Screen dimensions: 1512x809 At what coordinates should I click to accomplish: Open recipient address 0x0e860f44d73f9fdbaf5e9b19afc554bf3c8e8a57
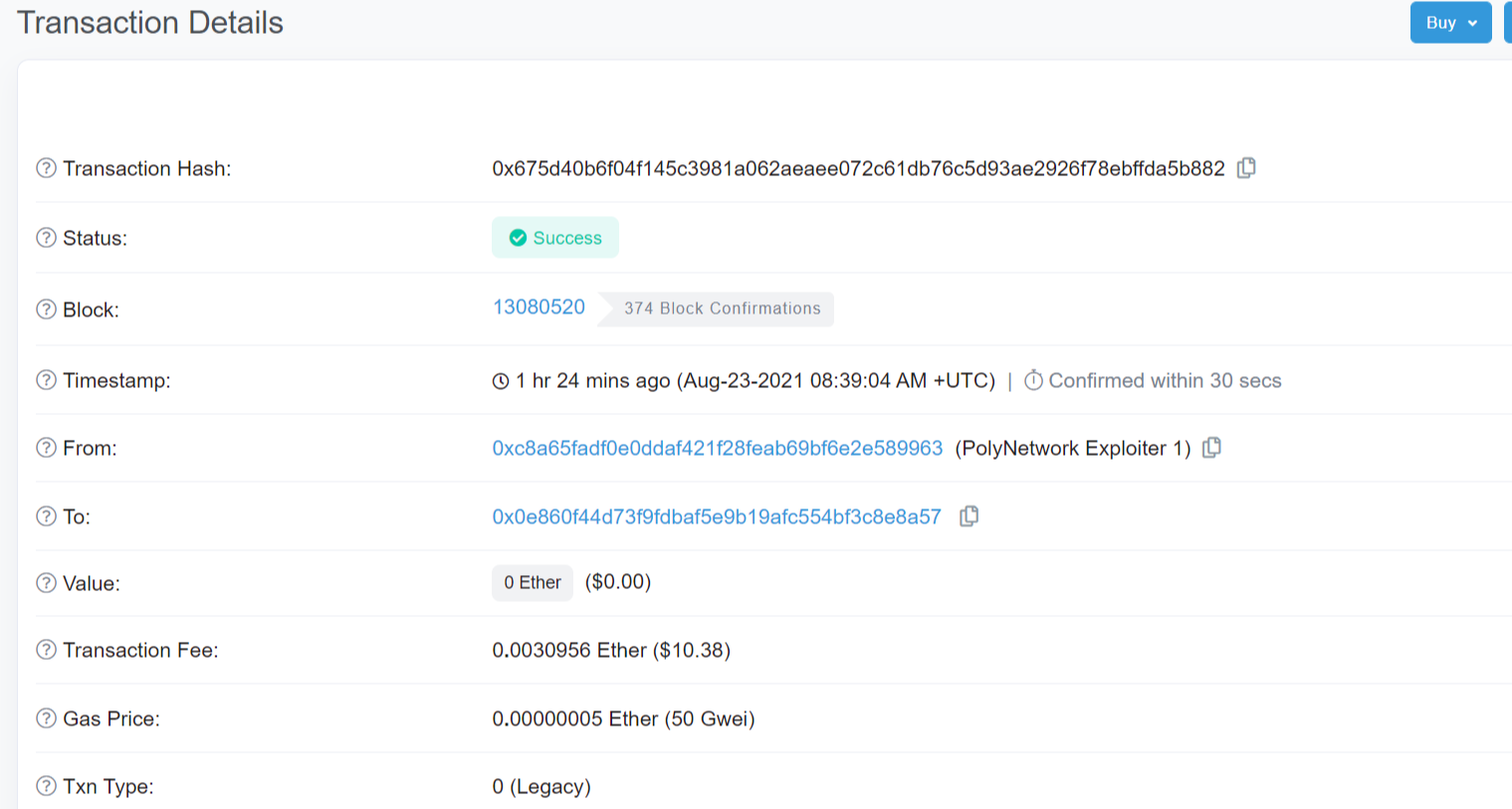[x=716, y=516]
